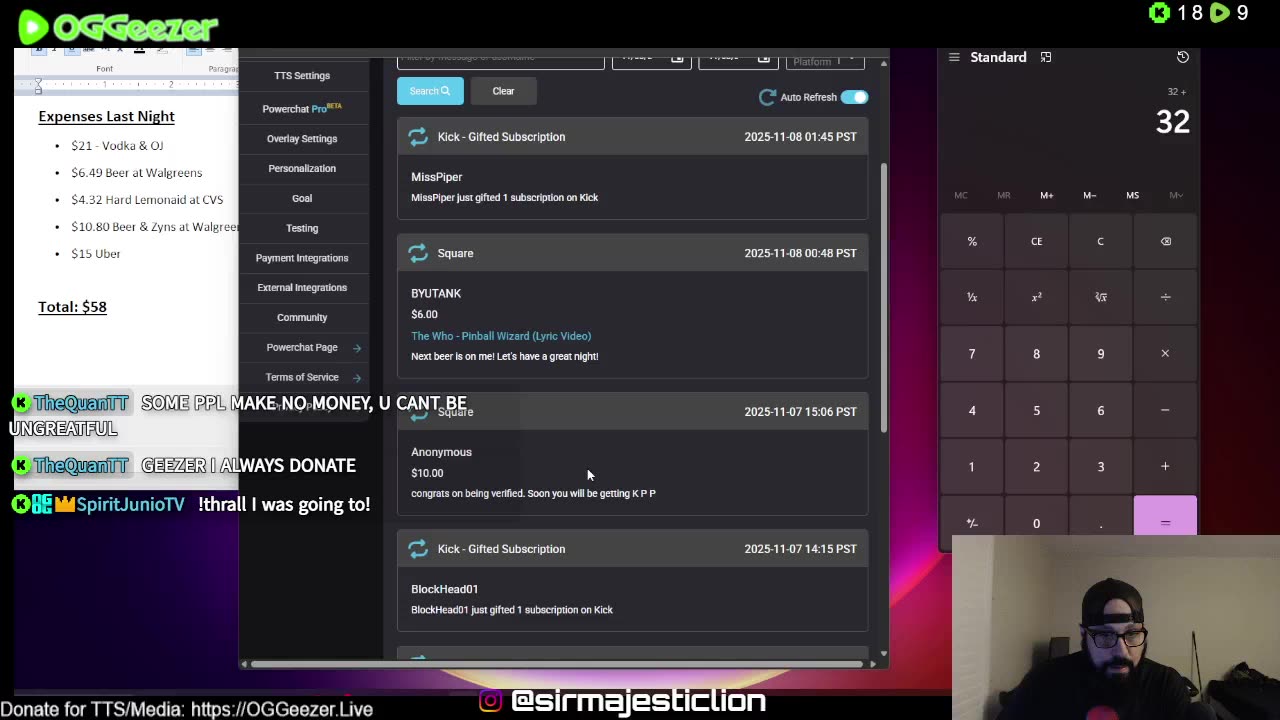Select Goal in the sidebar

302,198
